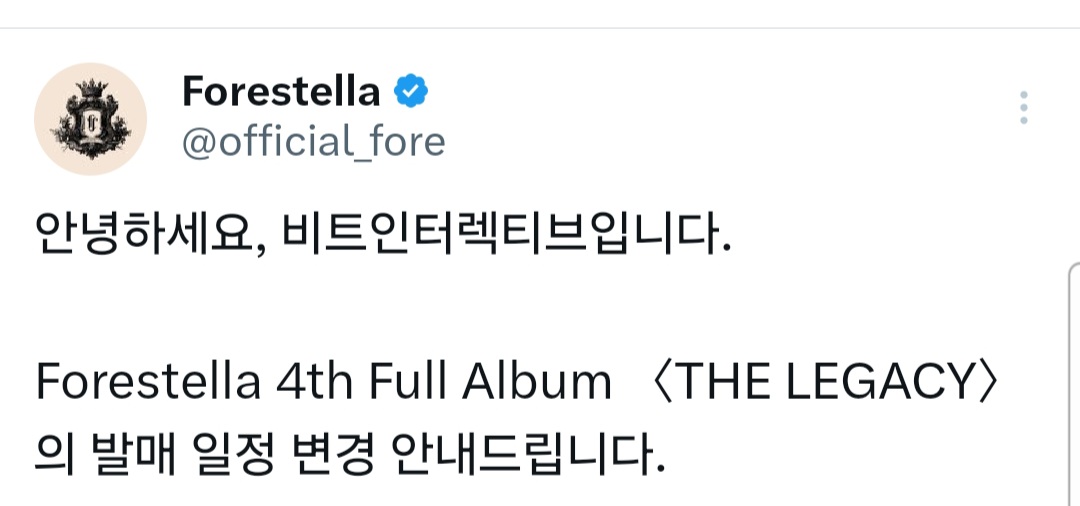Image resolution: width=1080 pixels, height=506 pixels.
Task: Open the Forestella display name link
Action: click(281, 92)
